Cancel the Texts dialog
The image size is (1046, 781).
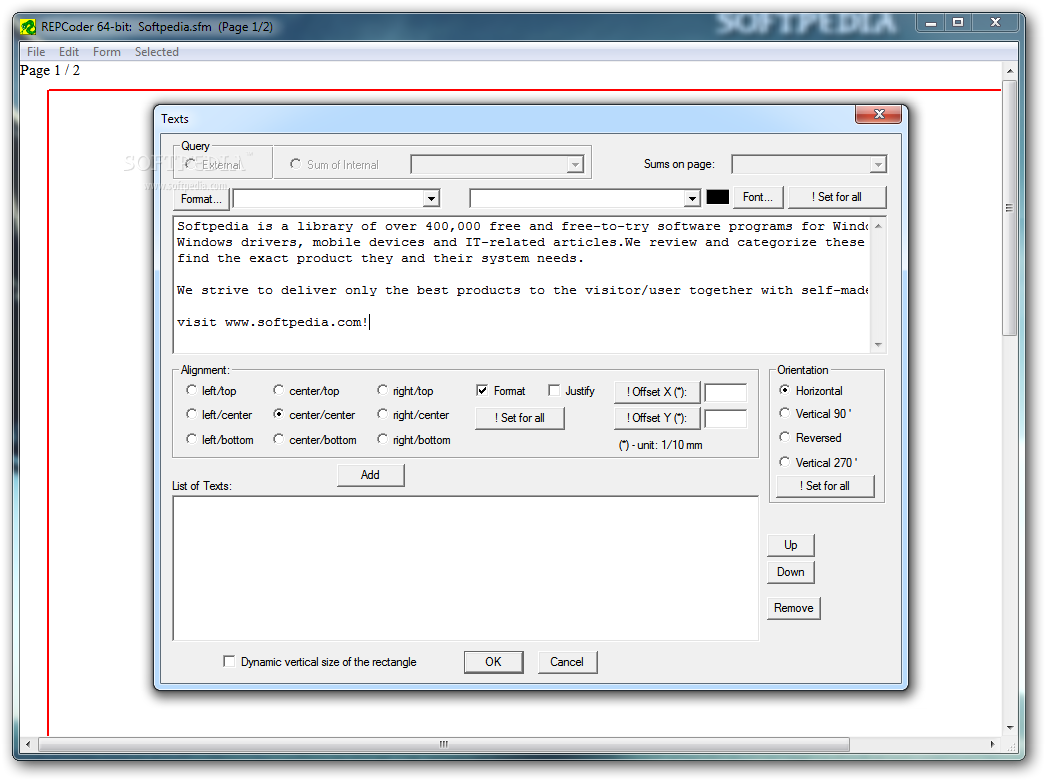[567, 662]
